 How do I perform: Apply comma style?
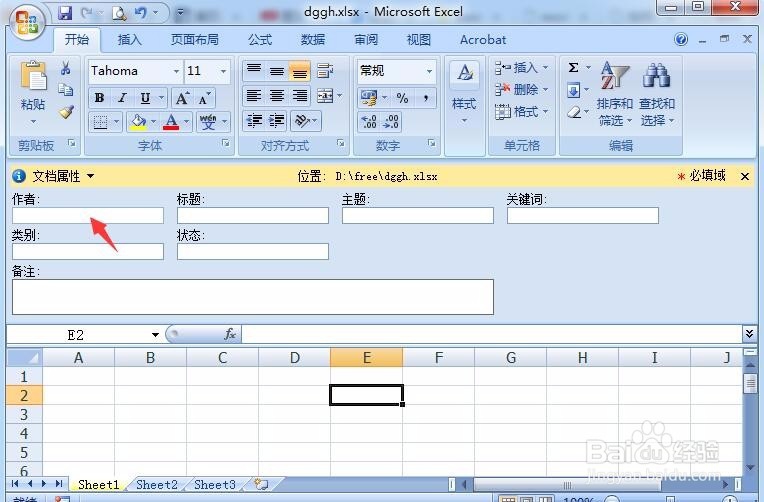pyautogui.click(x=426, y=98)
